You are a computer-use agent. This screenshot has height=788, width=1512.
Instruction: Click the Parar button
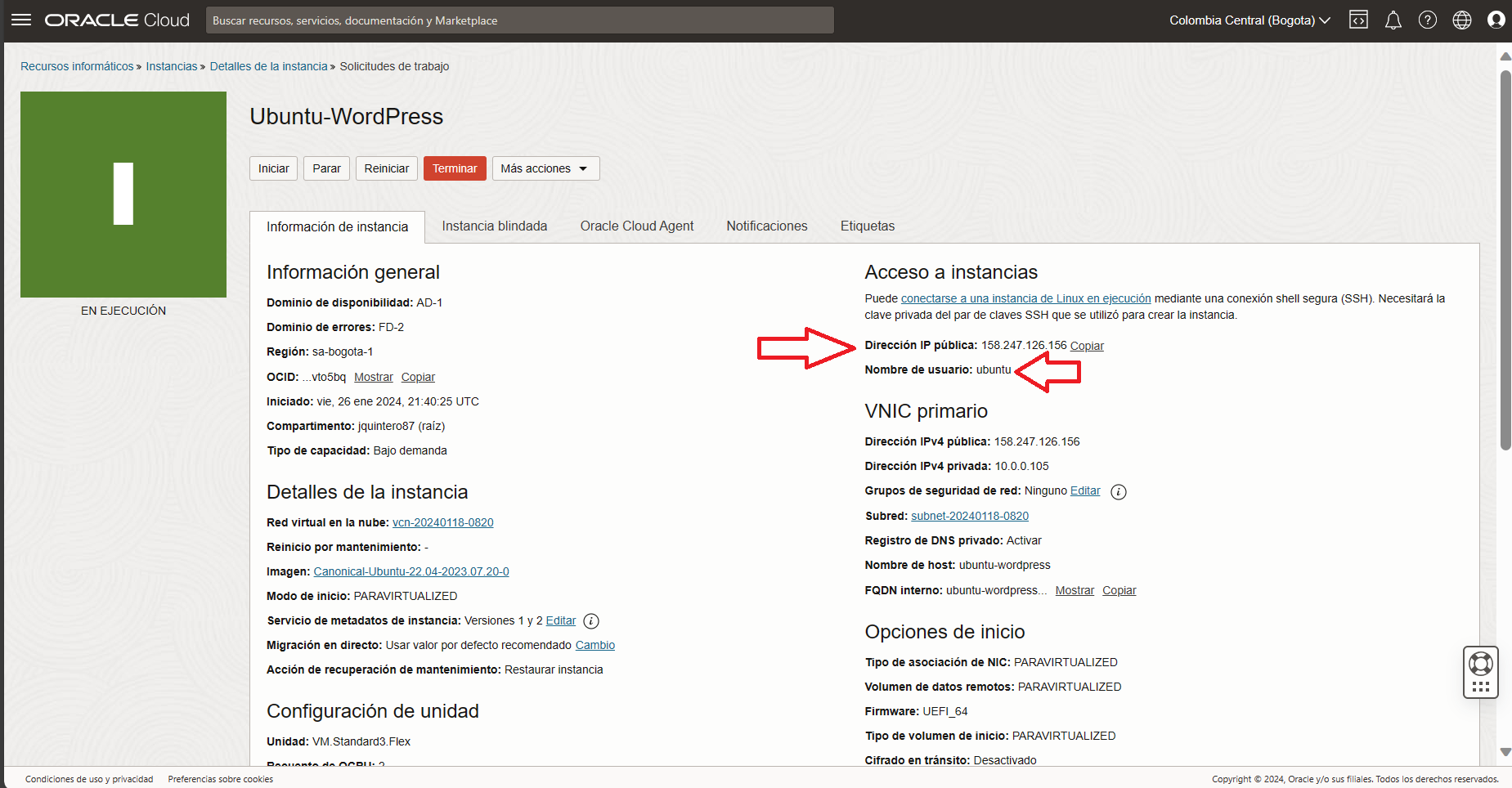click(x=326, y=168)
